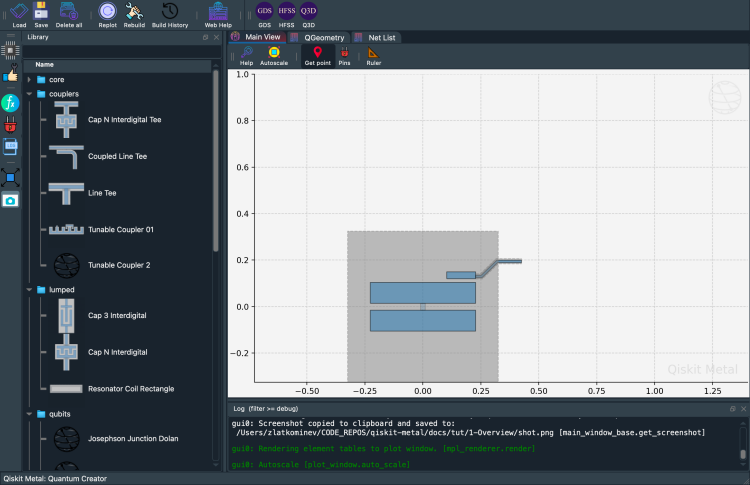Open Build History
Viewport: 750px width, 485px height.
tap(170, 12)
